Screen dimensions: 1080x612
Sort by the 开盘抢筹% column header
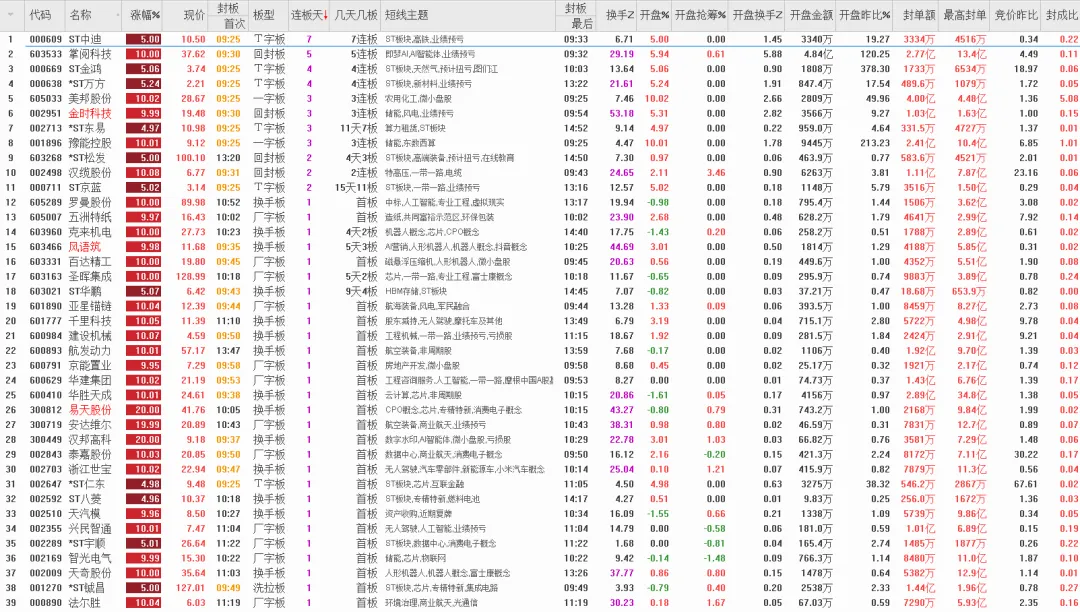point(700,14)
